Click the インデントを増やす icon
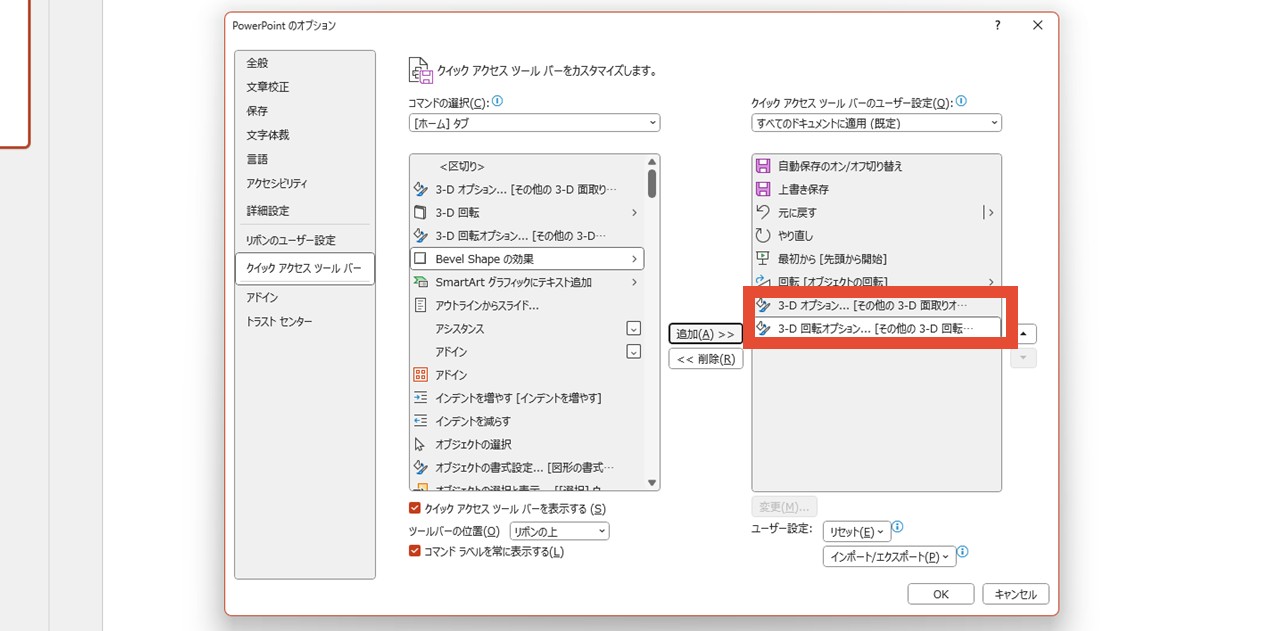Viewport: 1280px width, 631px height. (420, 398)
